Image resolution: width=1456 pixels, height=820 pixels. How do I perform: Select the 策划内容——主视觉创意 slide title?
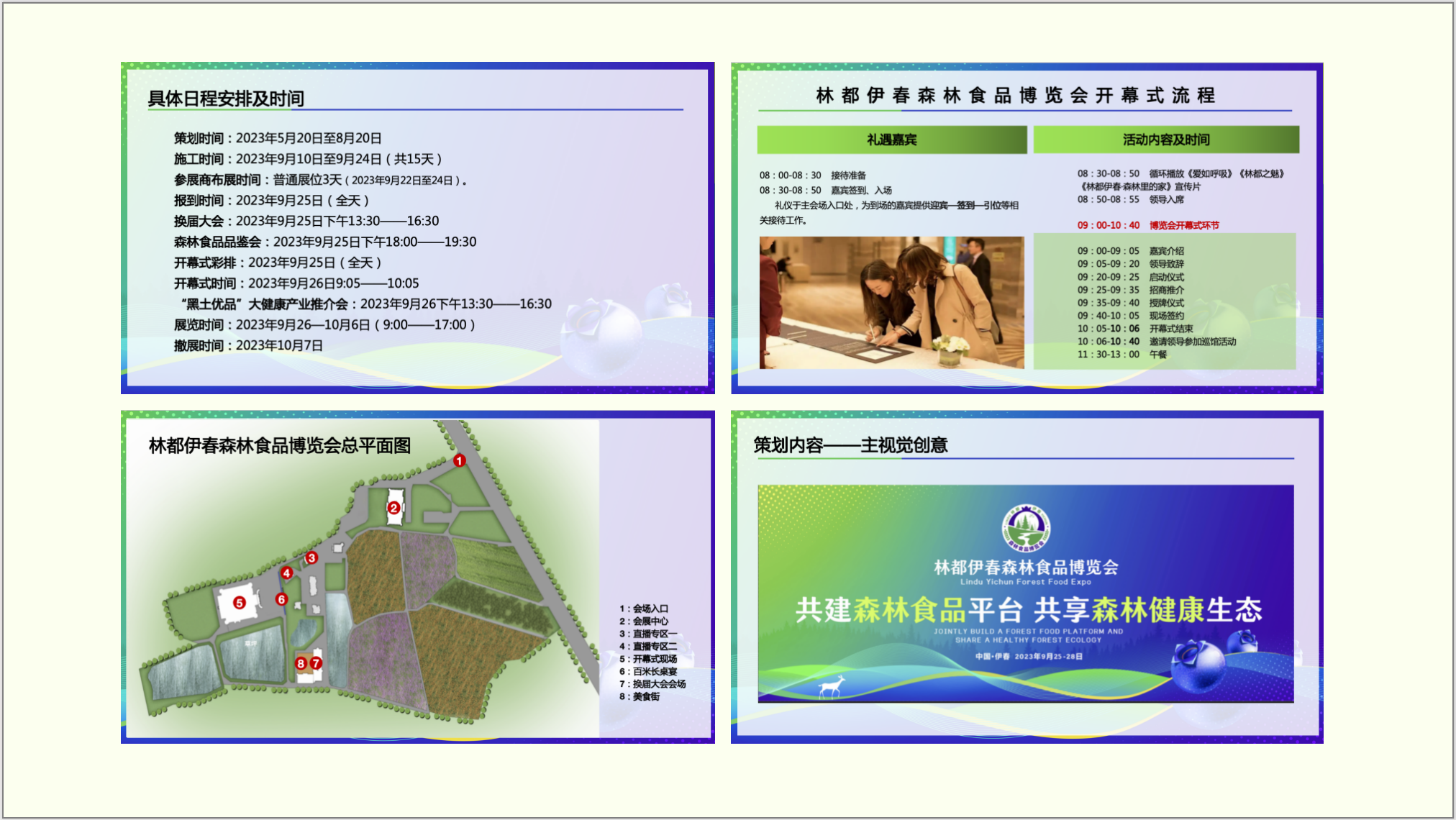[x=850, y=446]
